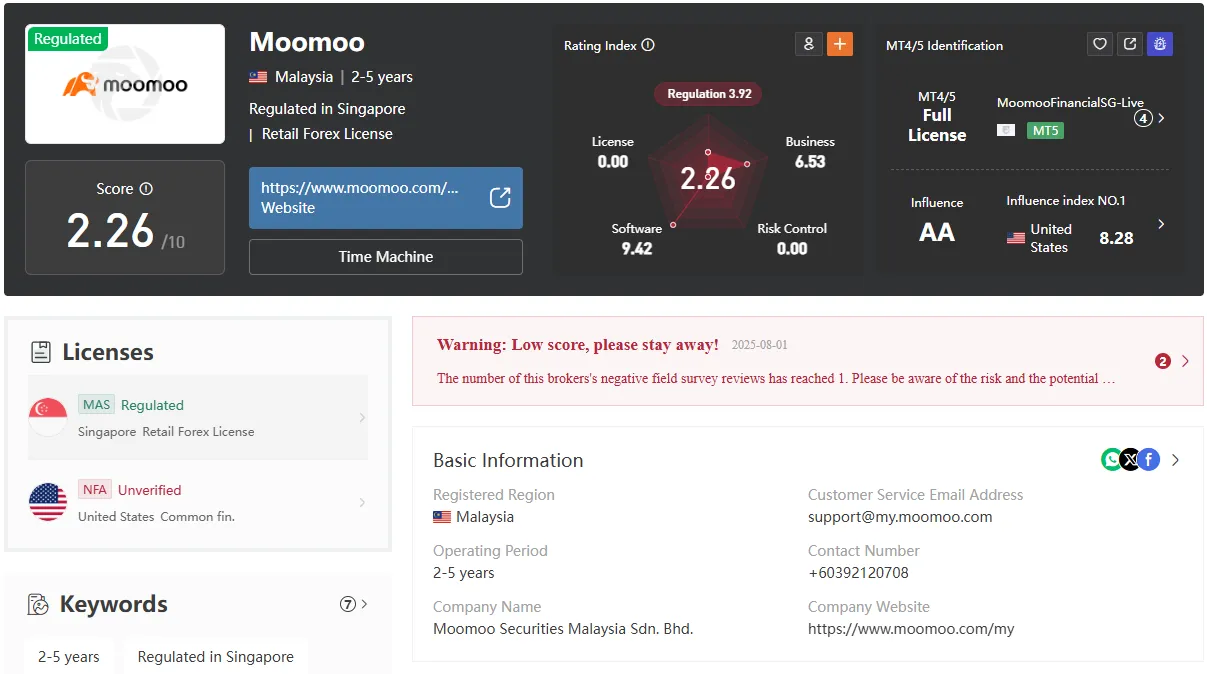Click the Regulated in Singapore keyword tag
The image size is (1207, 674).
[216, 657]
